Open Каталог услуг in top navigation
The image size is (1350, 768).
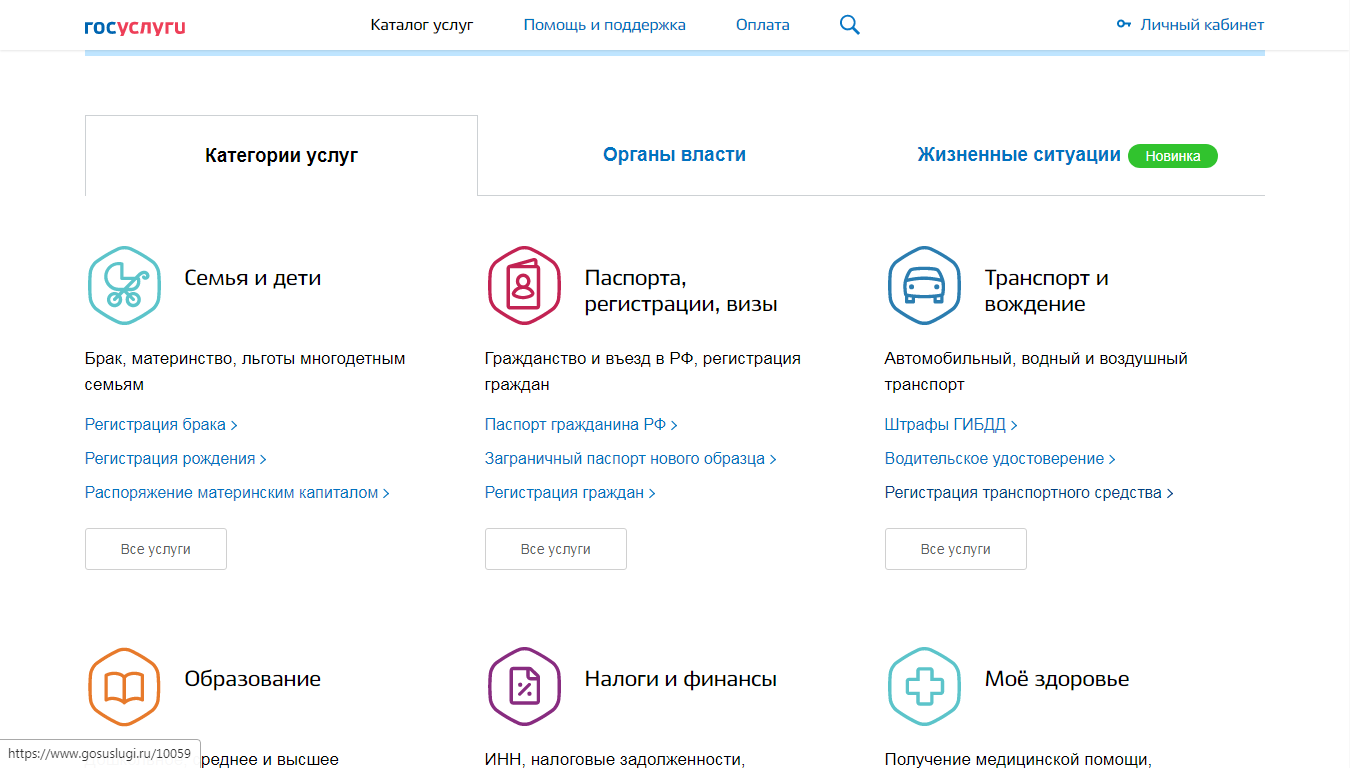[422, 25]
